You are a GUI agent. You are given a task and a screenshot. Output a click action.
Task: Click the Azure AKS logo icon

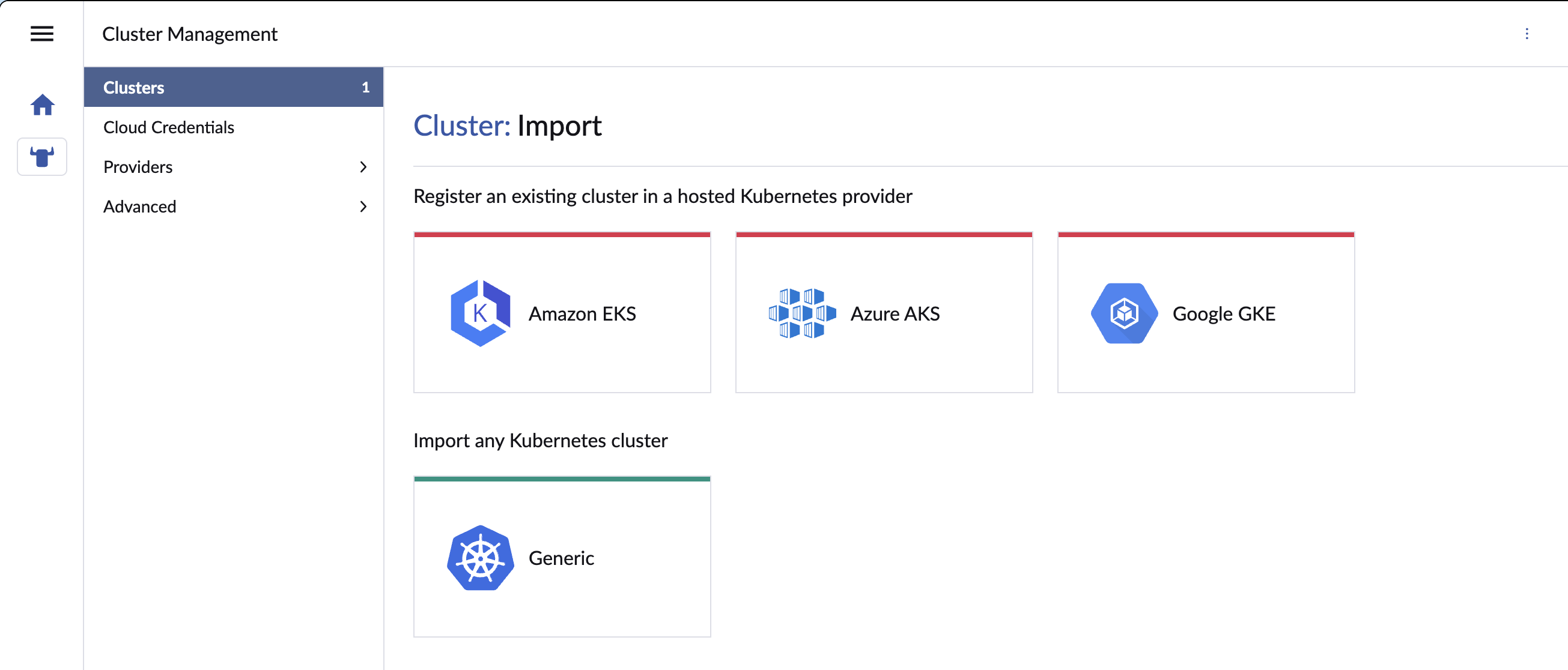pos(802,313)
